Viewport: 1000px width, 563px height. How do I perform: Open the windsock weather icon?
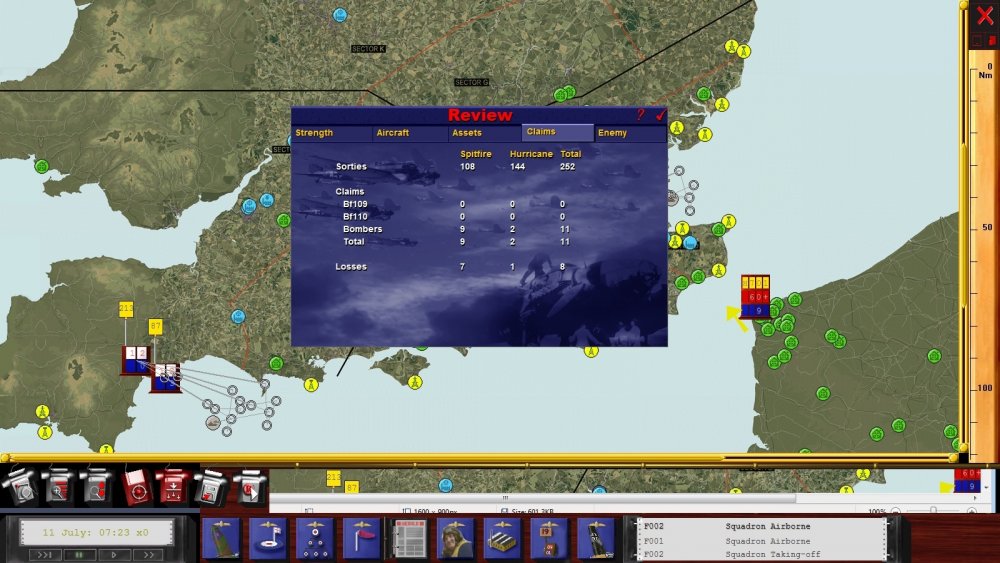(362, 538)
